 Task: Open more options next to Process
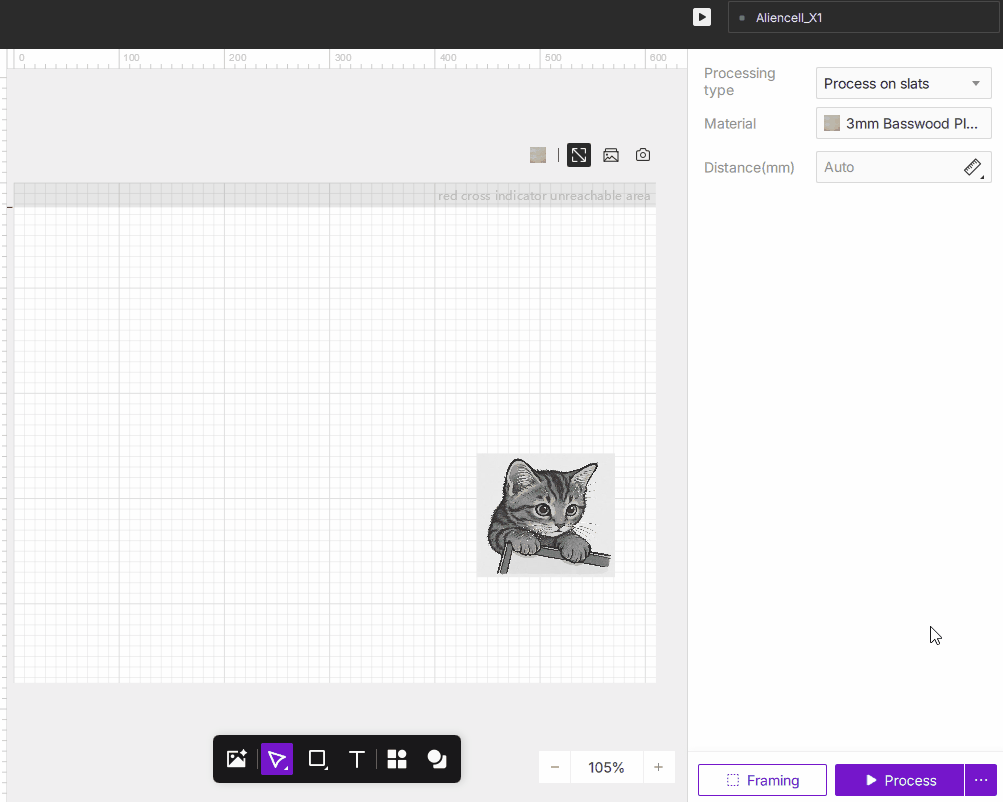[981, 780]
